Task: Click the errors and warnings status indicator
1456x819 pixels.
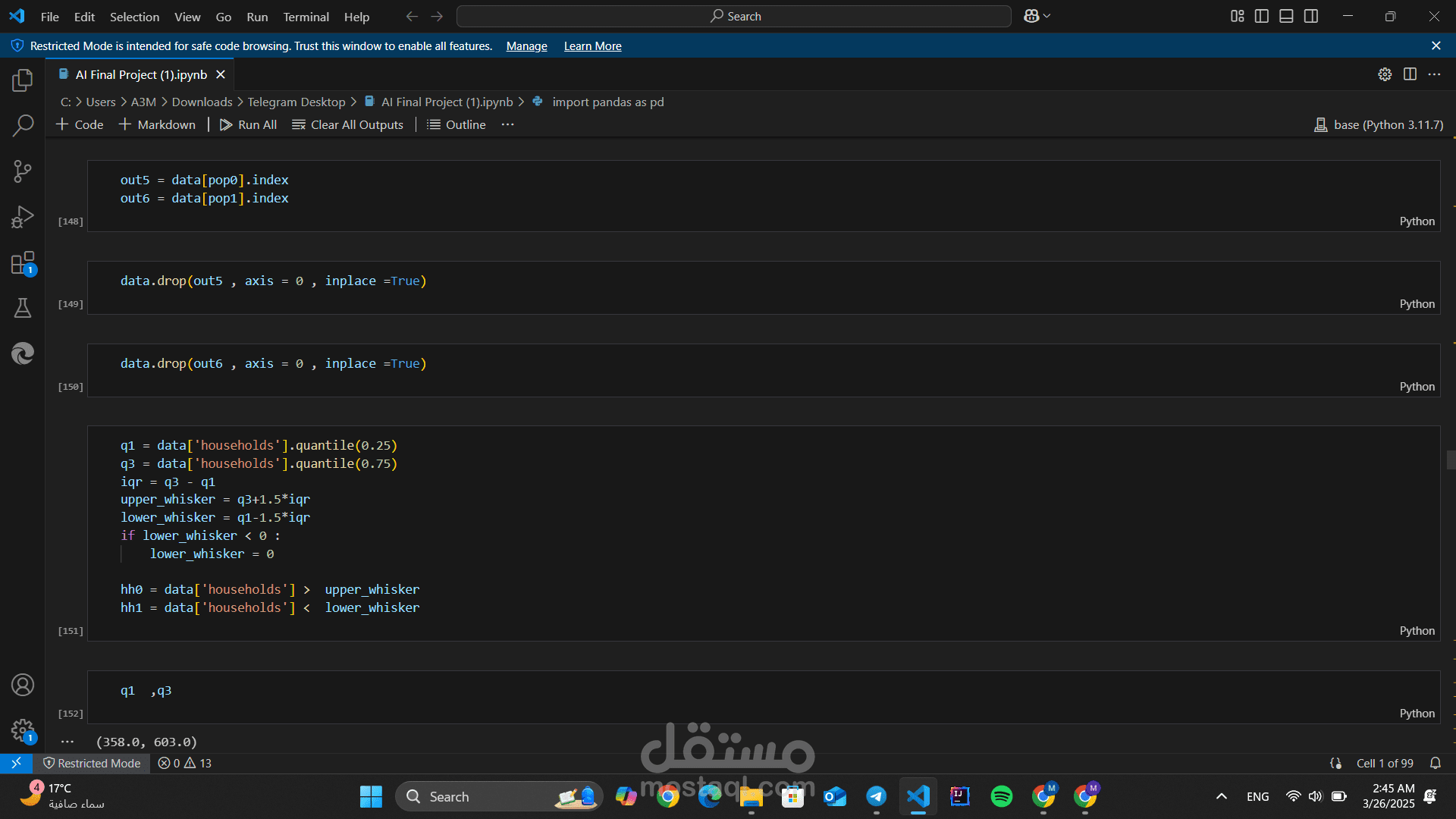Action: click(184, 763)
